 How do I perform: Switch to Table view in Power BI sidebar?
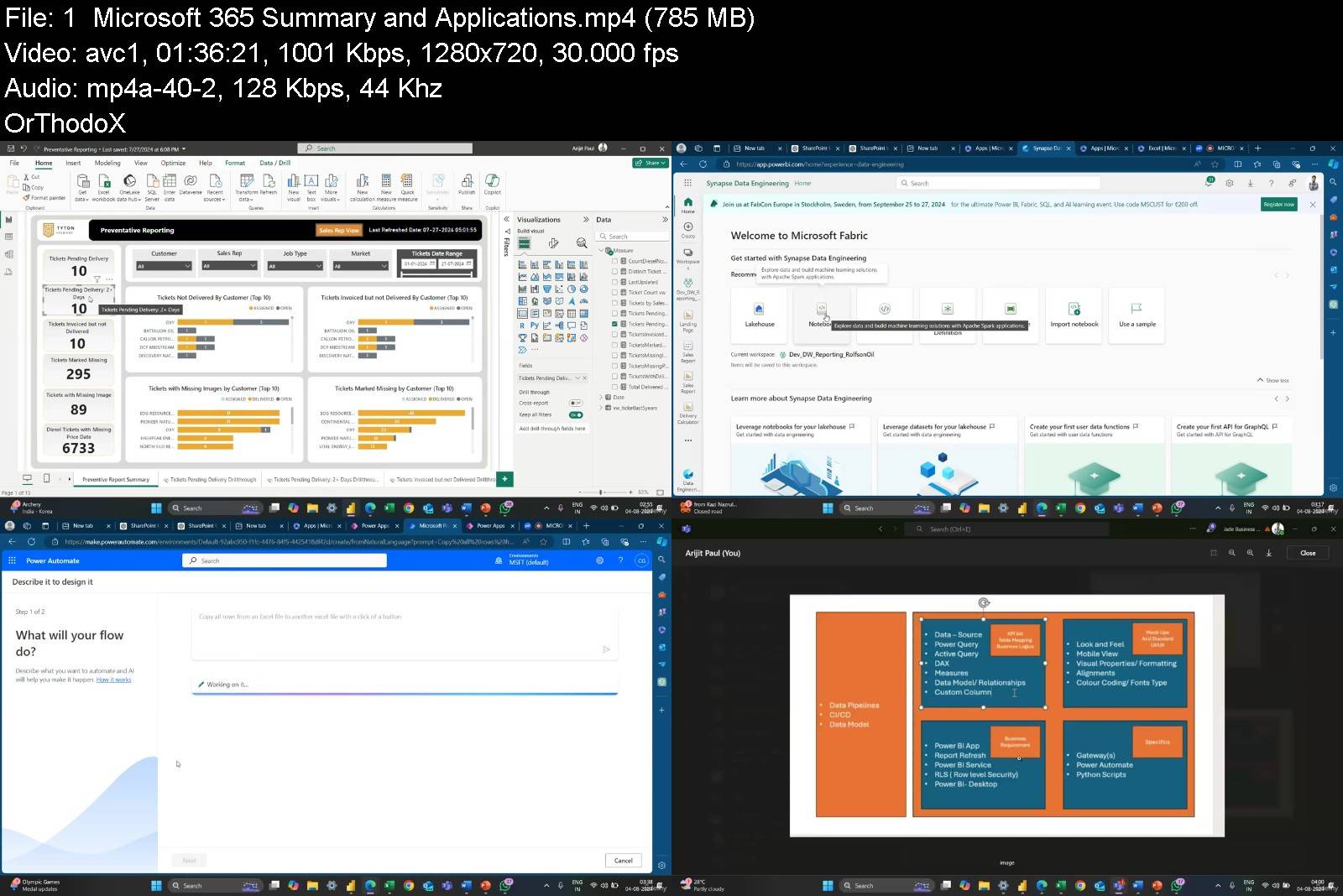tap(8, 237)
